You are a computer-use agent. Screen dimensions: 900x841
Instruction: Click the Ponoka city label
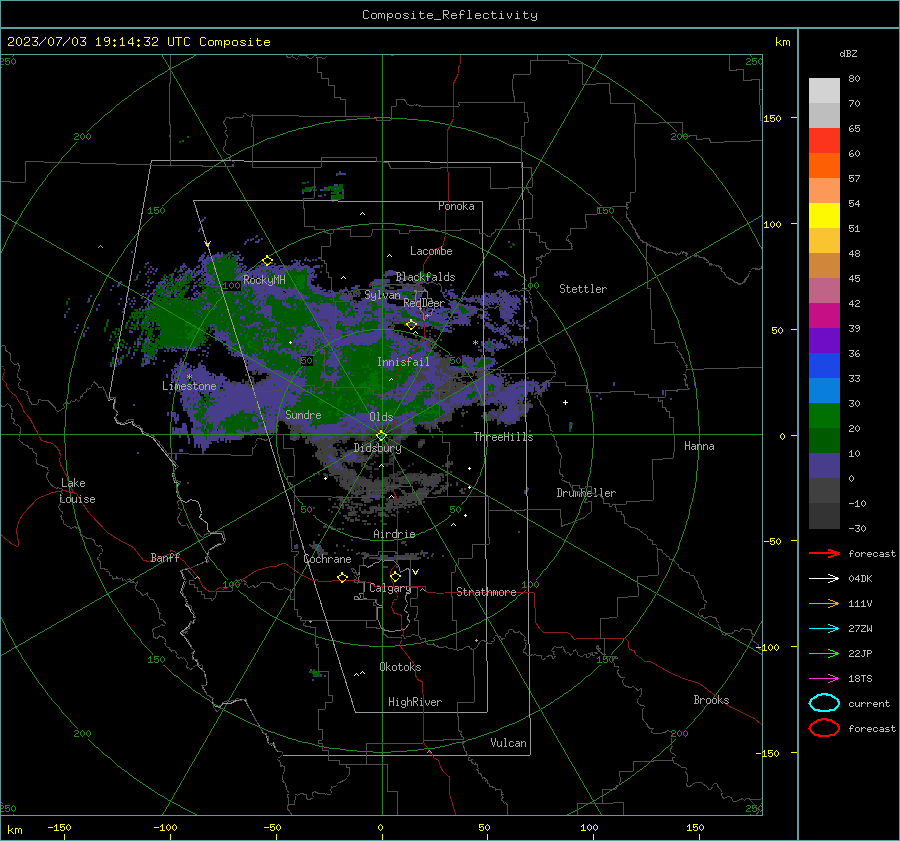coord(456,206)
